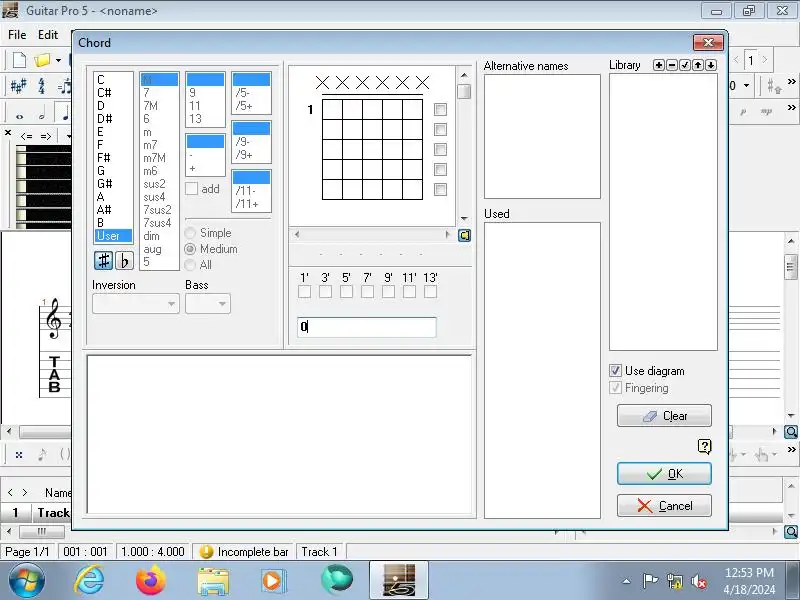This screenshot has height=600, width=800.
Task: Select the Simple radio button
Action: click(x=190, y=233)
